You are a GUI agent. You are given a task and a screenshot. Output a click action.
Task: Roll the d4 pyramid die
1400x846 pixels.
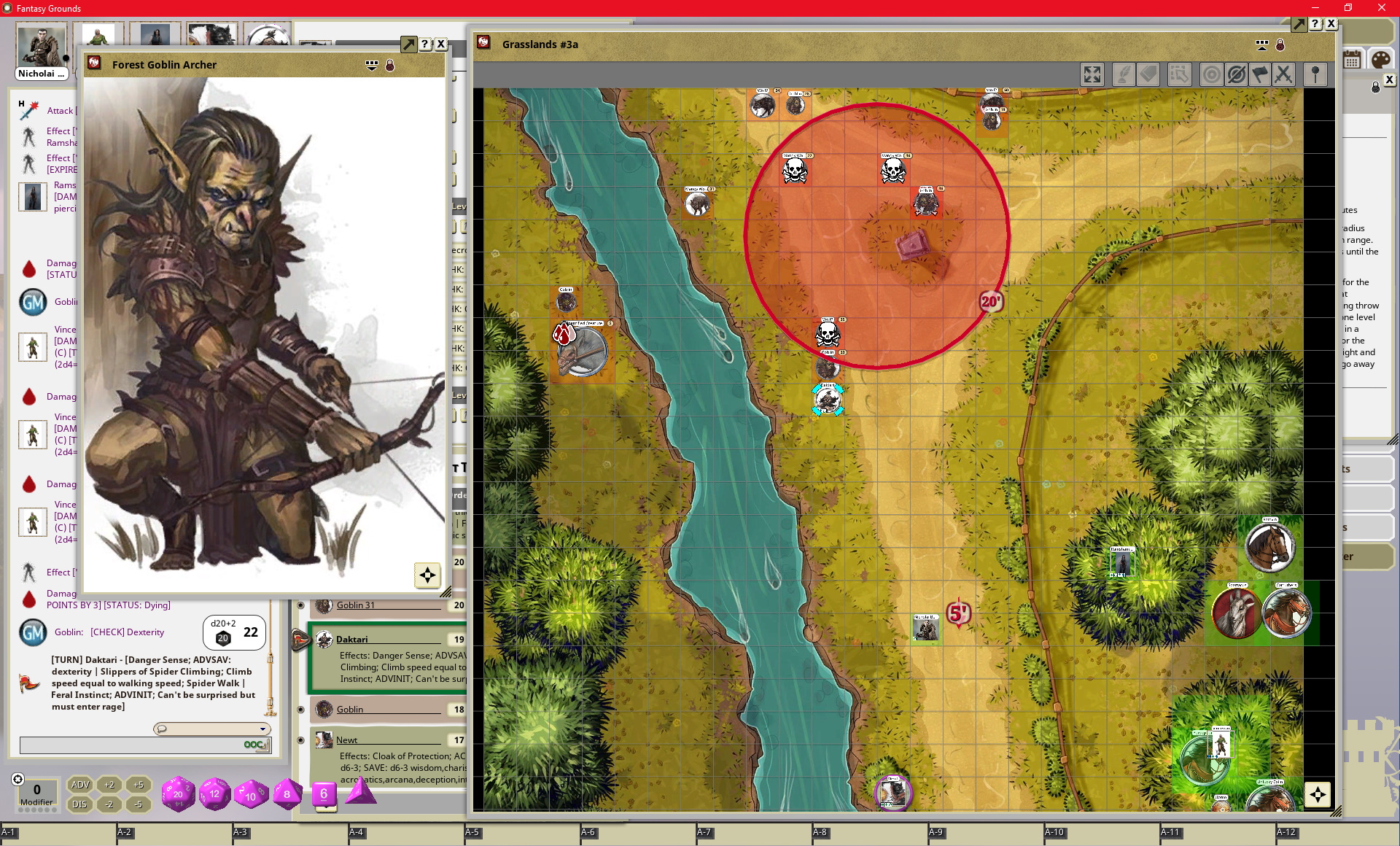359,791
